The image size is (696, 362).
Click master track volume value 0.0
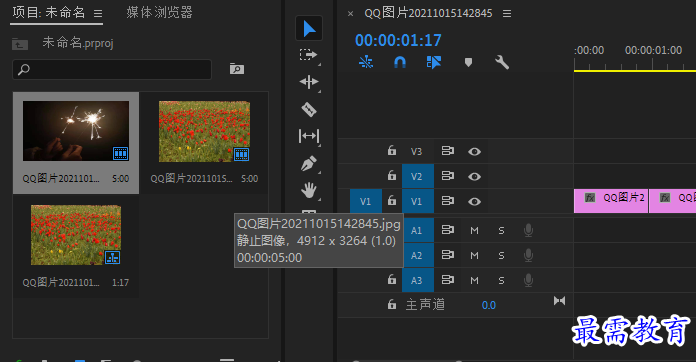tap(489, 305)
